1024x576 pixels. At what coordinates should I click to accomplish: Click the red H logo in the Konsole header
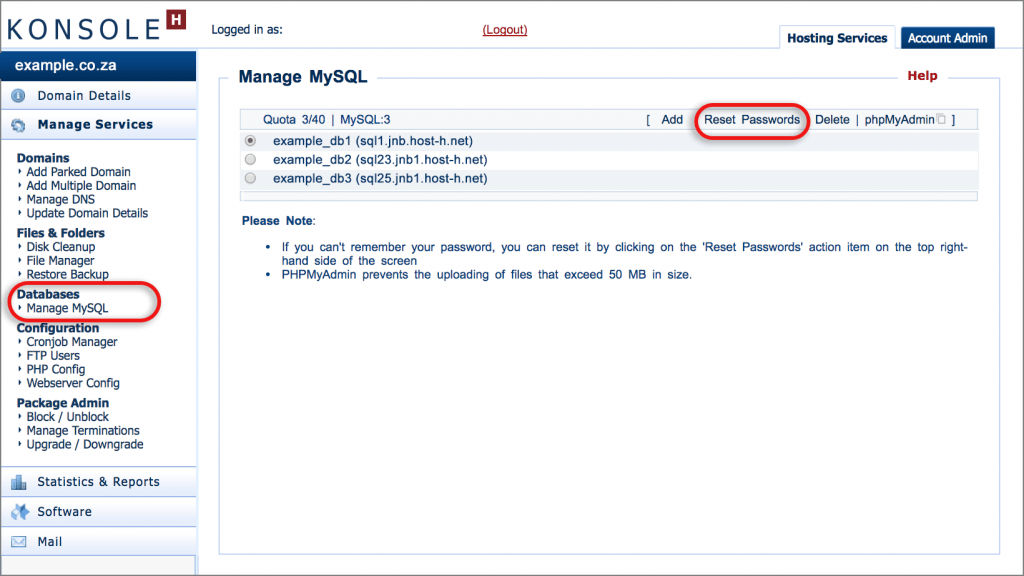(177, 19)
